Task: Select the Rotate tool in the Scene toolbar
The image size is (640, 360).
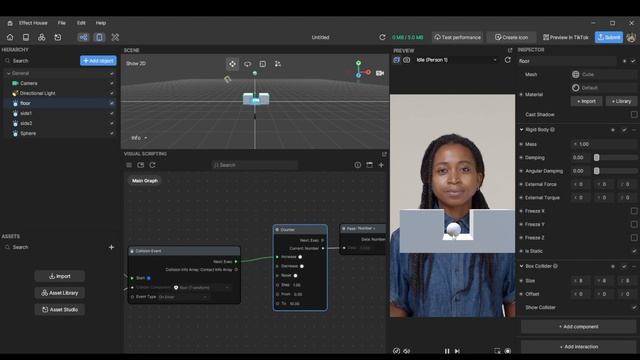Action: (x=247, y=64)
